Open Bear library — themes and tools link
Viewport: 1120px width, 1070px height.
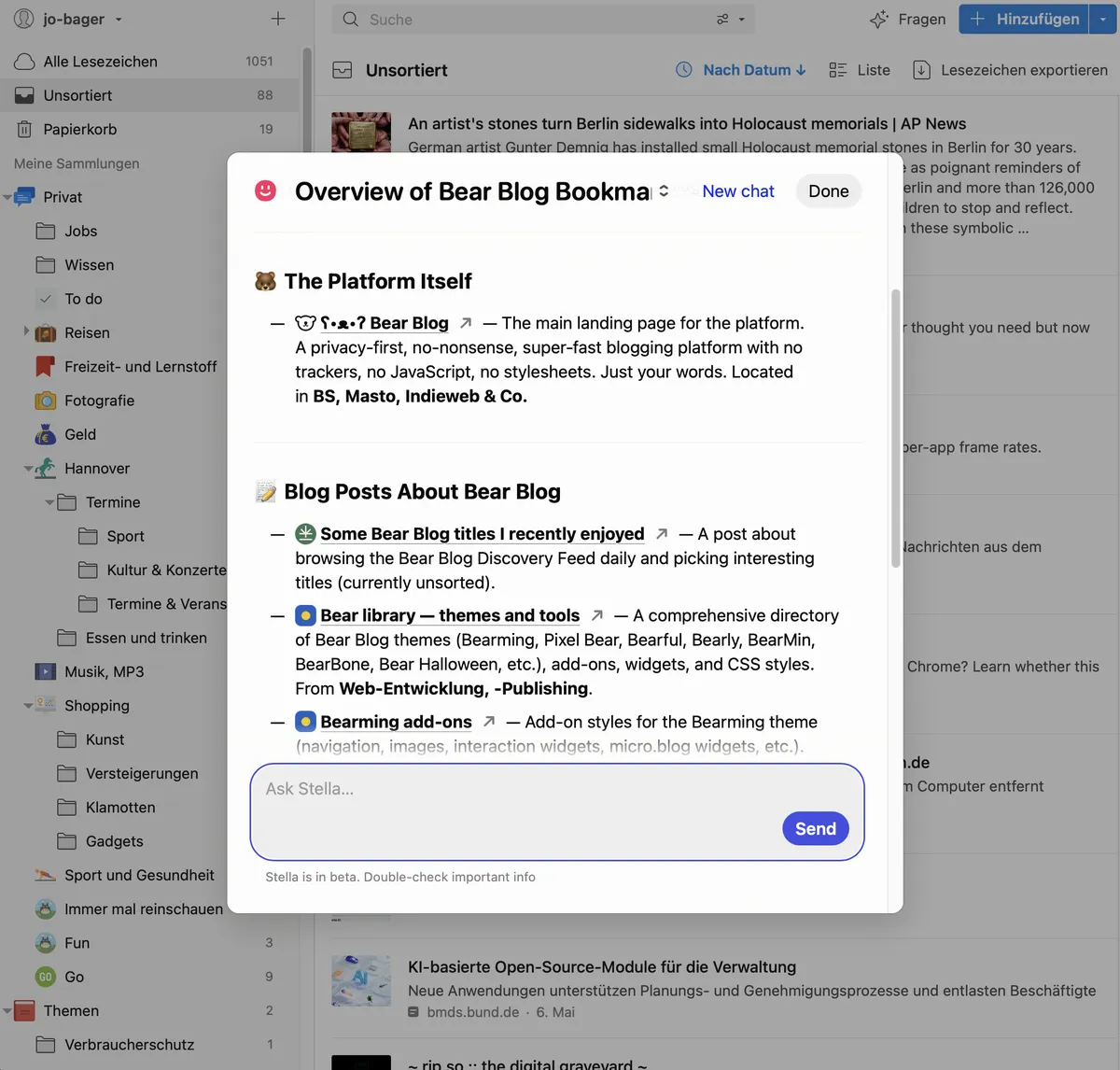450,615
